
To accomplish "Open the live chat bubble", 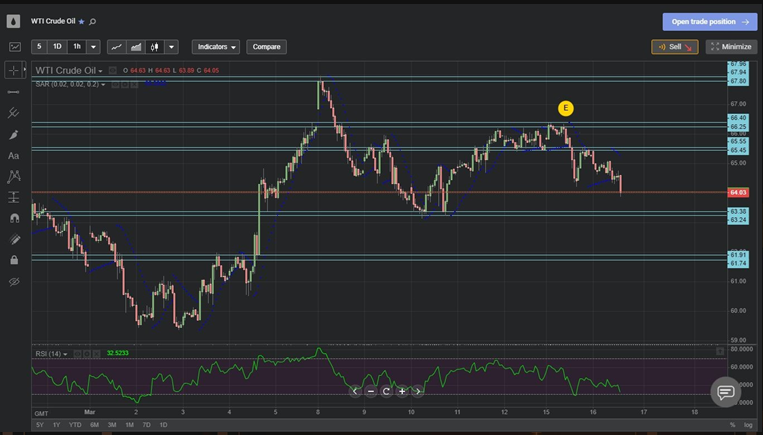I will [726, 392].
